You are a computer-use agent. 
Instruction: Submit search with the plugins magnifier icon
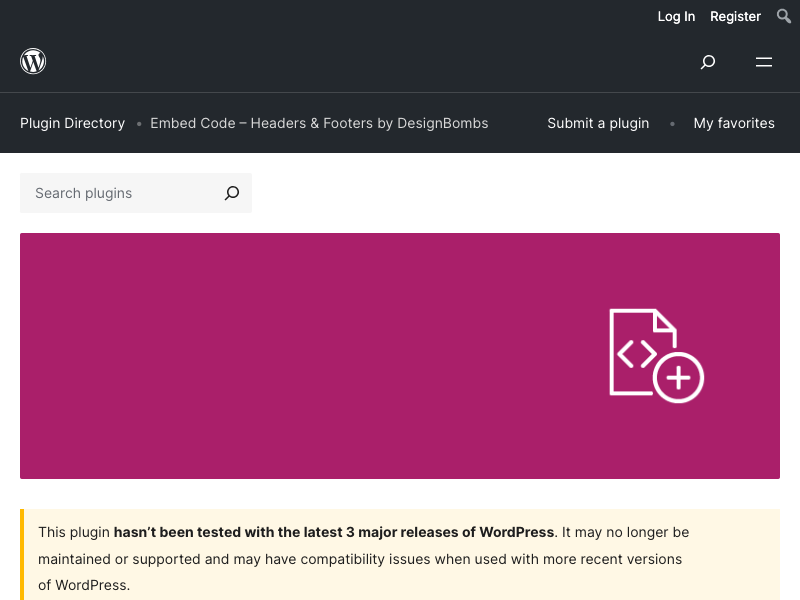pos(232,193)
